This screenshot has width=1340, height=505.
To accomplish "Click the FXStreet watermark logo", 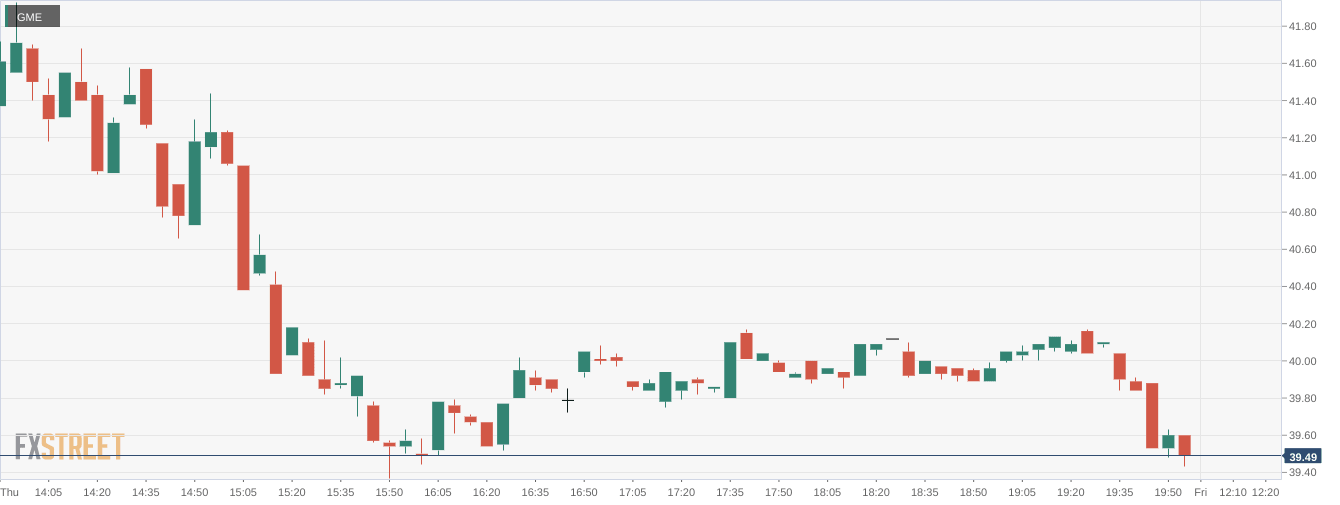I will pos(69,447).
